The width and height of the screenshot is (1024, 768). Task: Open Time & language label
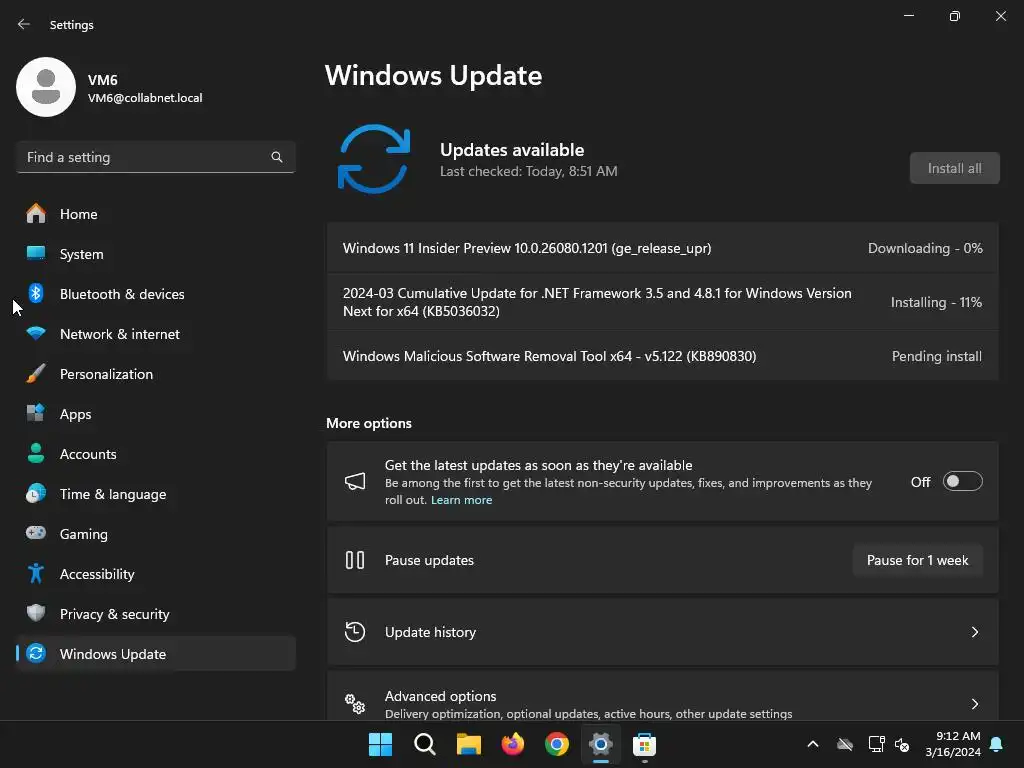(x=113, y=494)
